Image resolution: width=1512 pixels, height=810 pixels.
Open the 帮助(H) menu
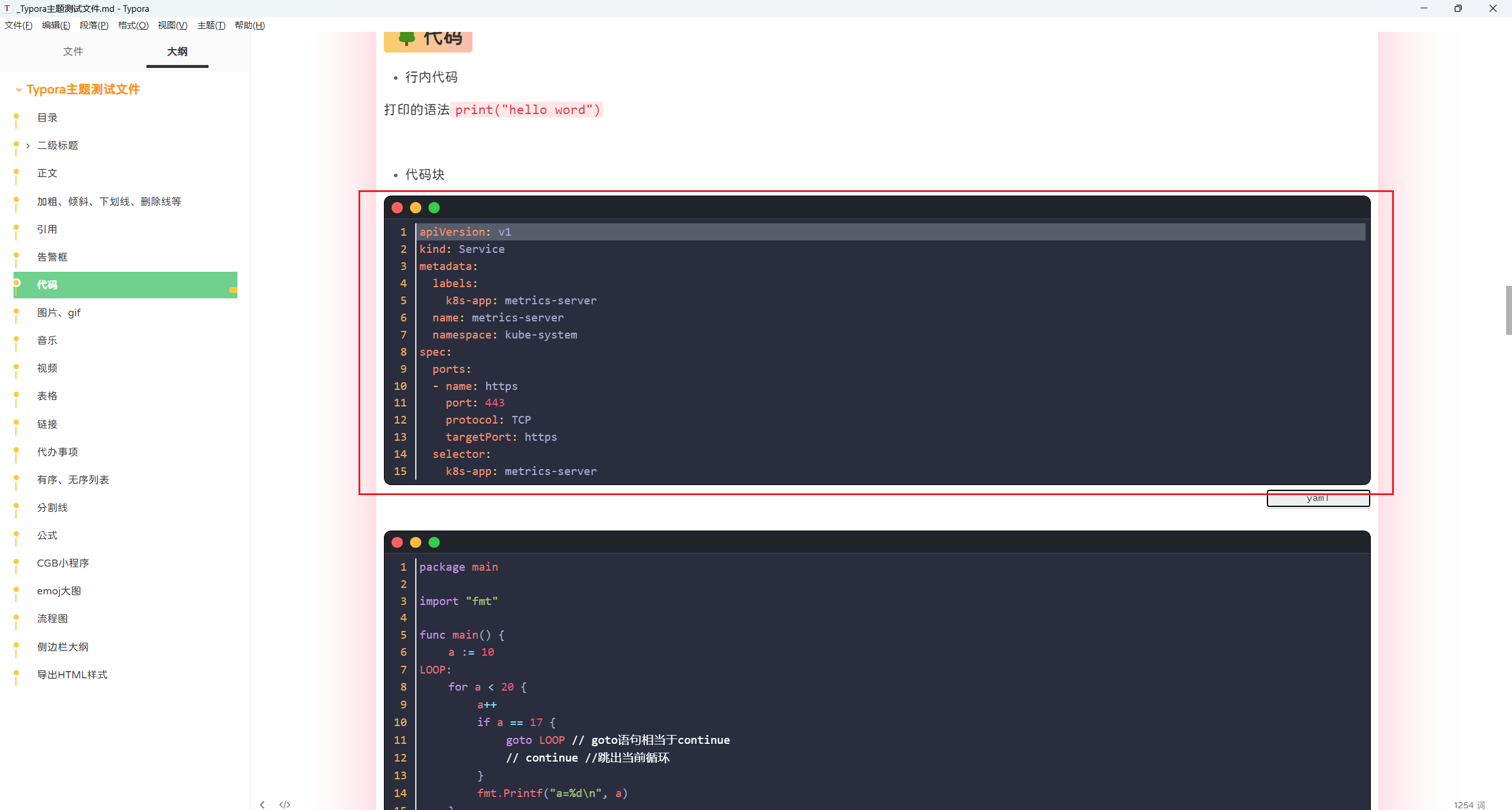(250, 25)
